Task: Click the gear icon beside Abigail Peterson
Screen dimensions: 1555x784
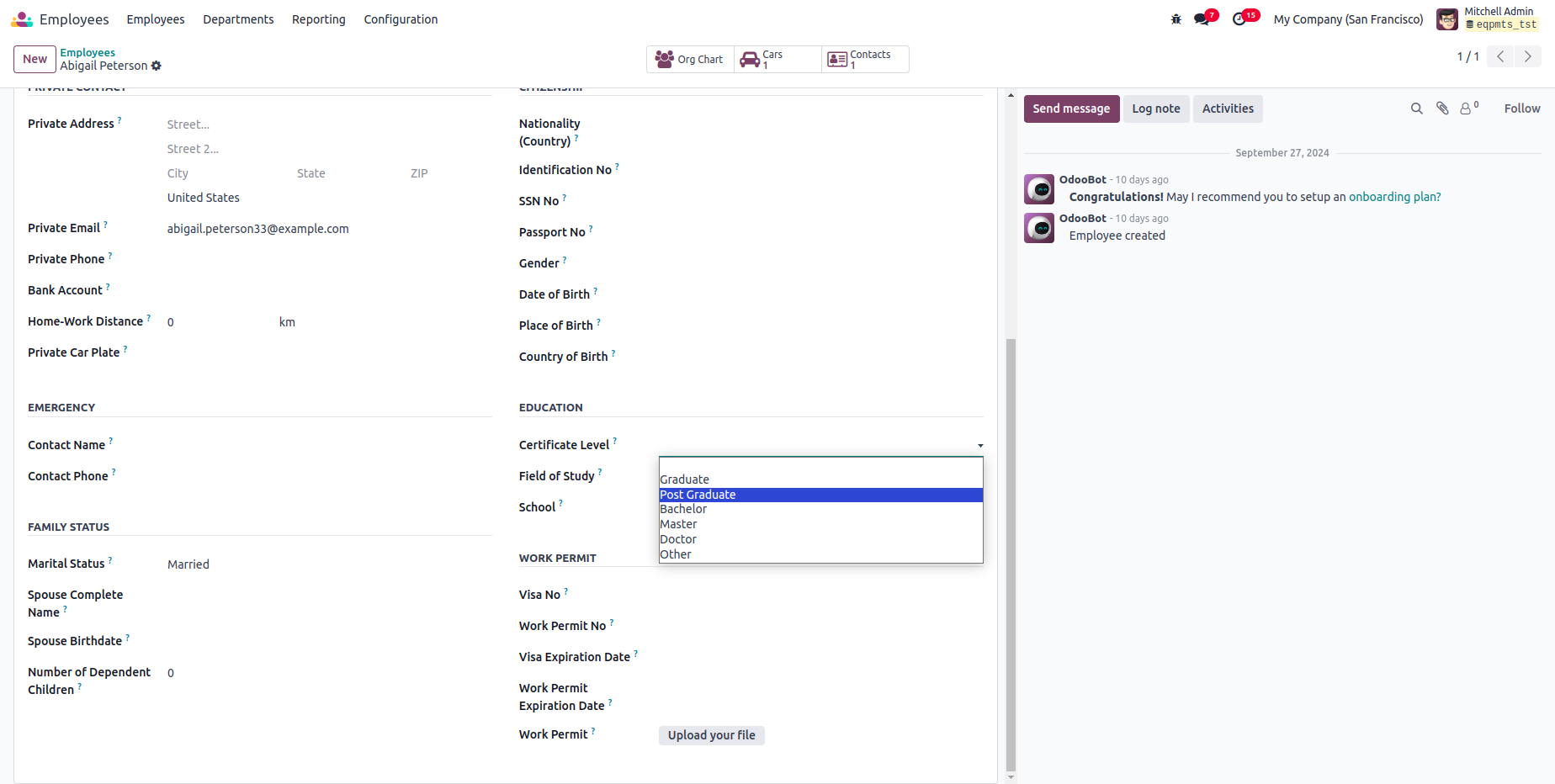Action: point(157,66)
